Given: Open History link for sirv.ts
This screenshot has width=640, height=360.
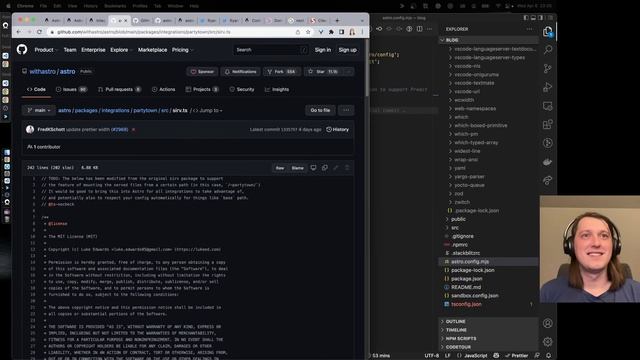Looking at the screenshot, I should click(x=338, y=129).
